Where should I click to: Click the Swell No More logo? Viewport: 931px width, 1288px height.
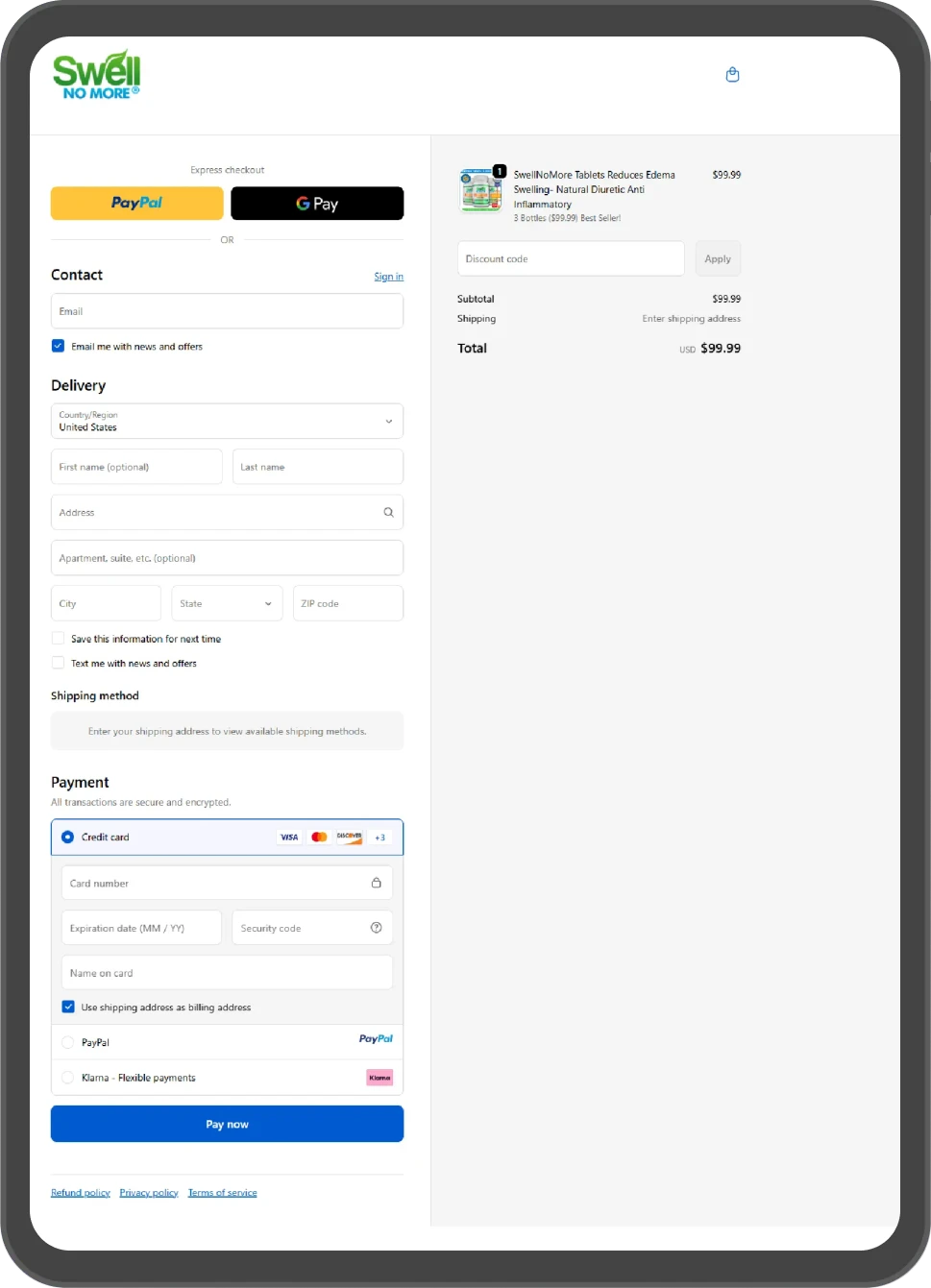pyautogui.click(x=96, y=75)
